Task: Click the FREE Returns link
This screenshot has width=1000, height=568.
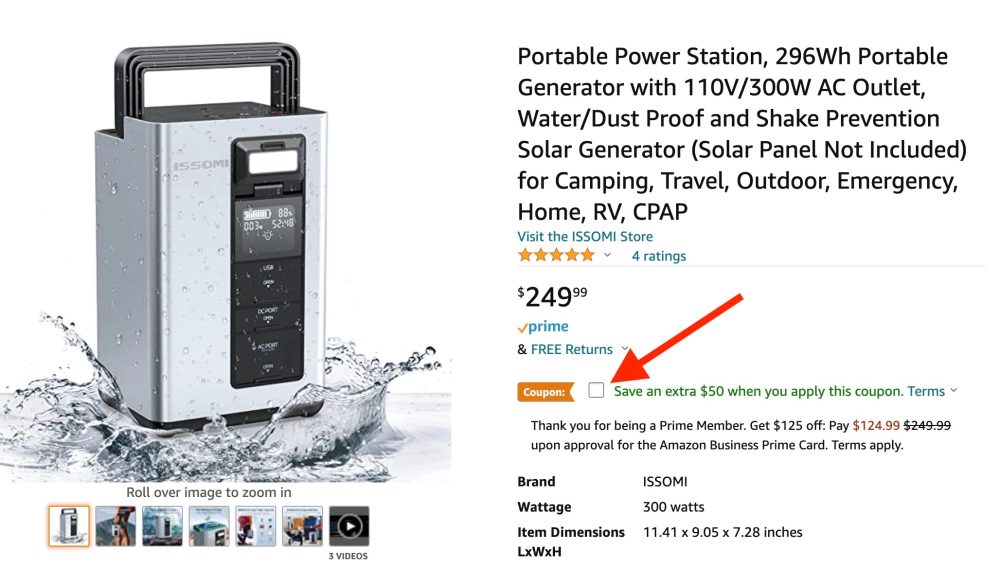Action: tap(571, 350)
